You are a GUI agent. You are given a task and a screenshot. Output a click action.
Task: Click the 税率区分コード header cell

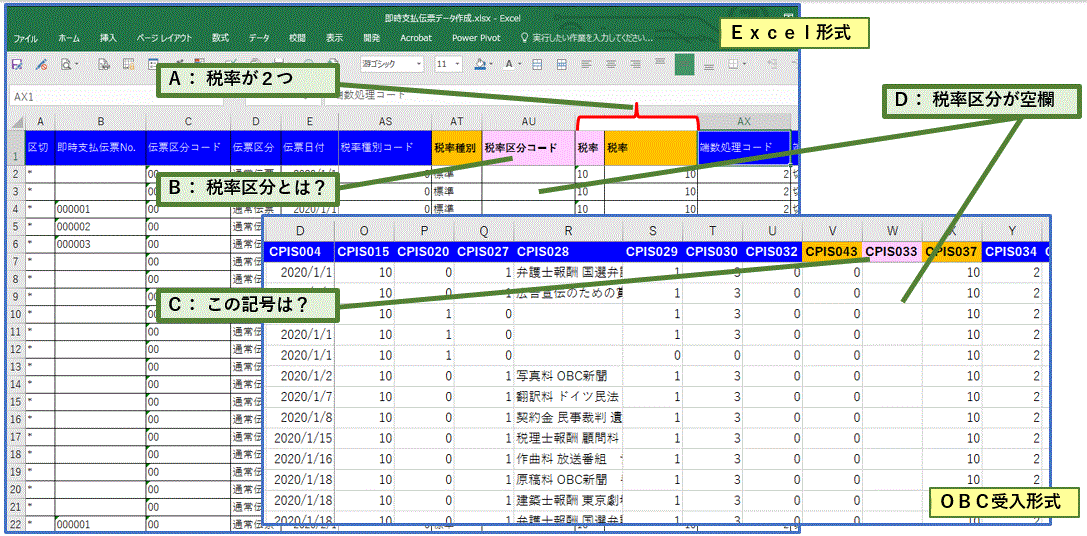click(527, 147)
